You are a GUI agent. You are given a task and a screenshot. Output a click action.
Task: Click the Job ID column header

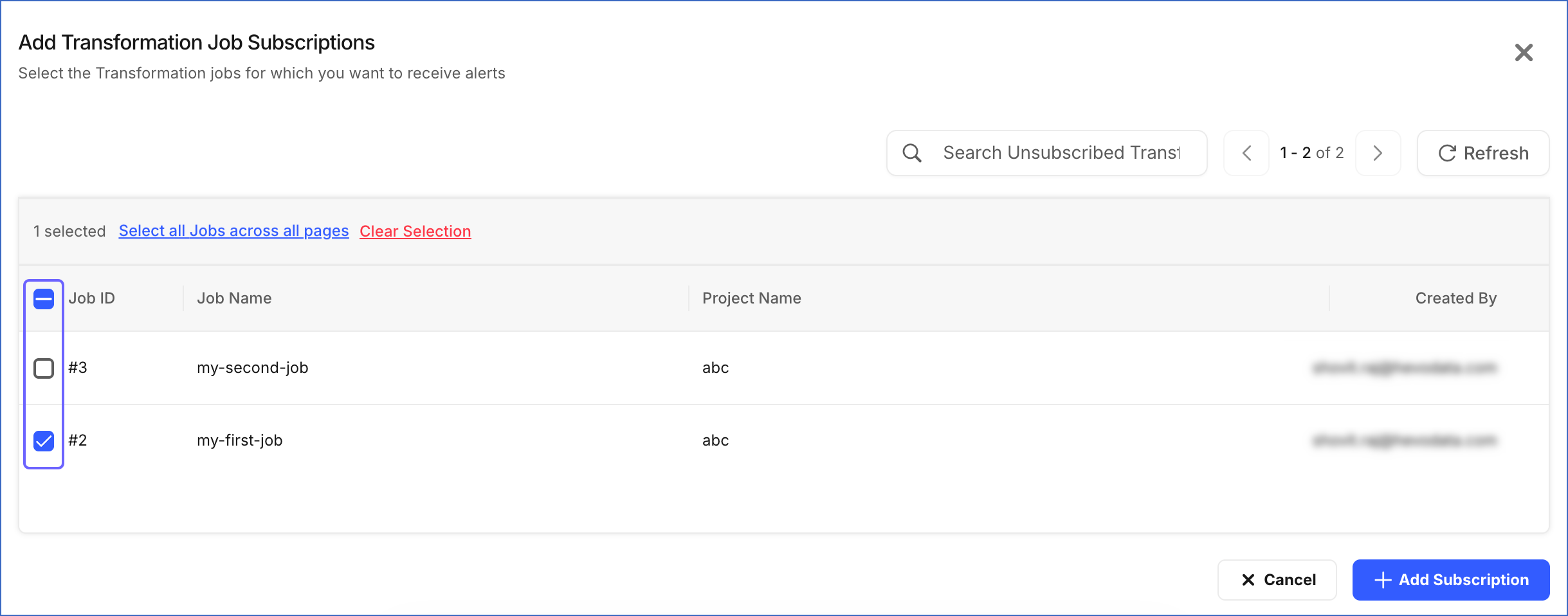92,298
